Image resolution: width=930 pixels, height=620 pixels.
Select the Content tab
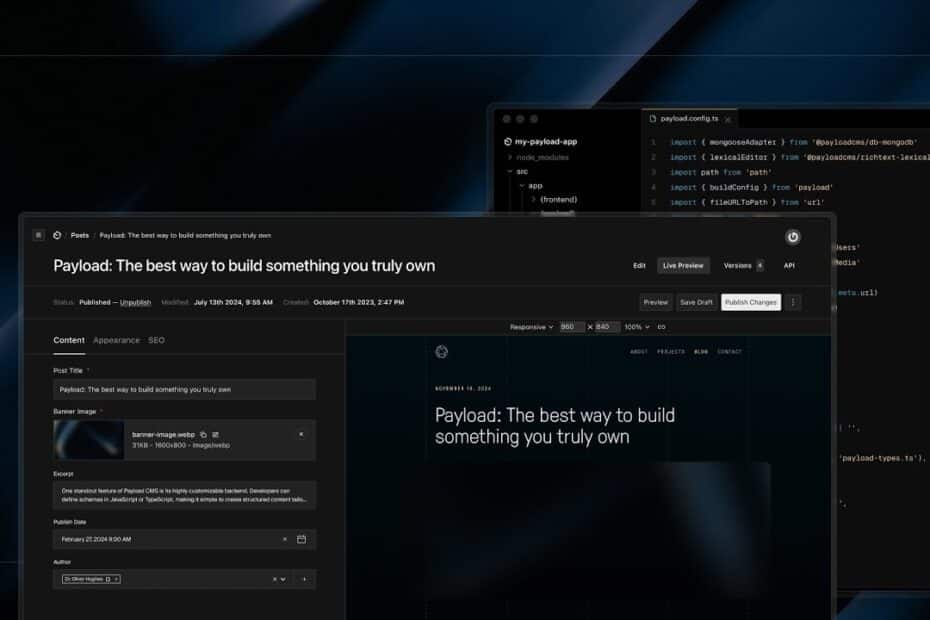[69, 341]
